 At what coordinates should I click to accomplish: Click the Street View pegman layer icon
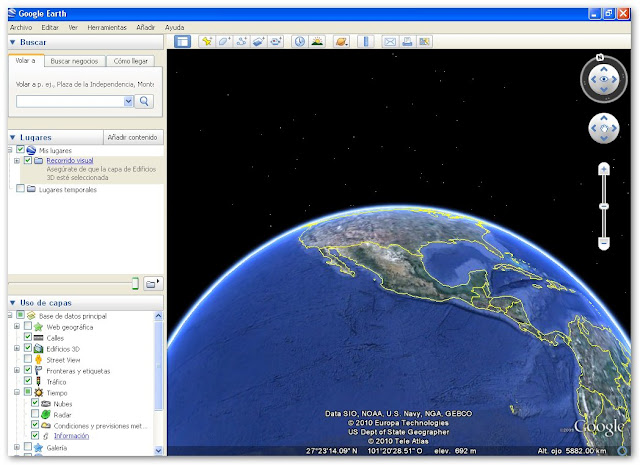pos(38,360)
